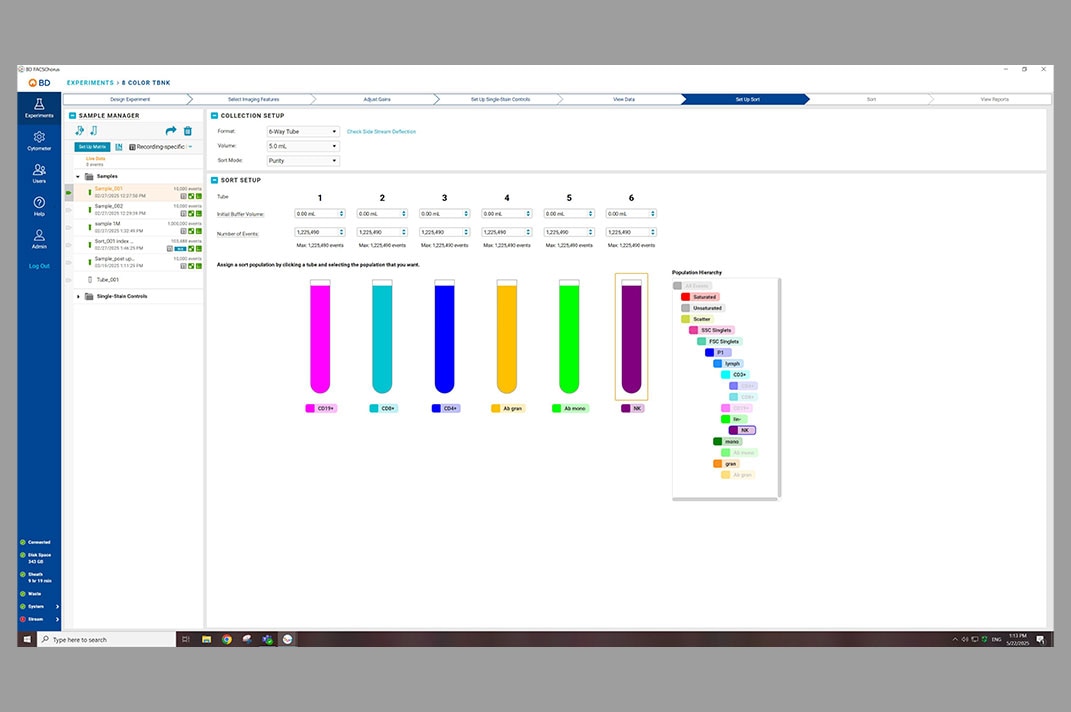Viewport: 1071px width, 712px height.
Task: Click the green System status indicator
Action: (23, 606)
